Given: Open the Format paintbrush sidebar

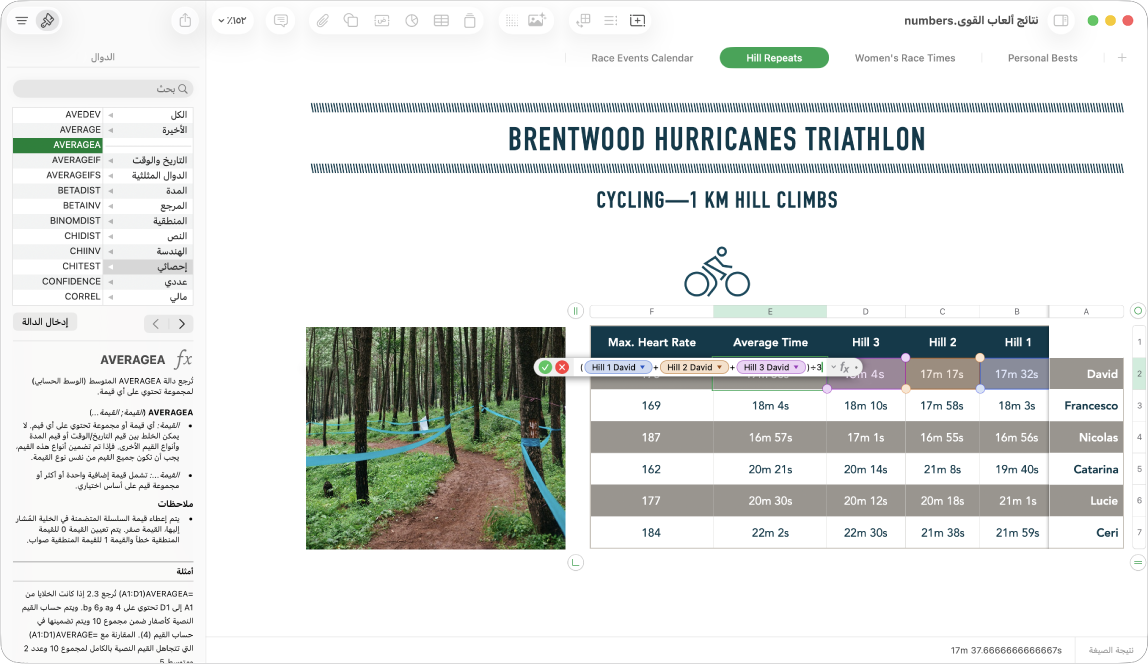Looking at the screenshot, I should click(48, 21).
